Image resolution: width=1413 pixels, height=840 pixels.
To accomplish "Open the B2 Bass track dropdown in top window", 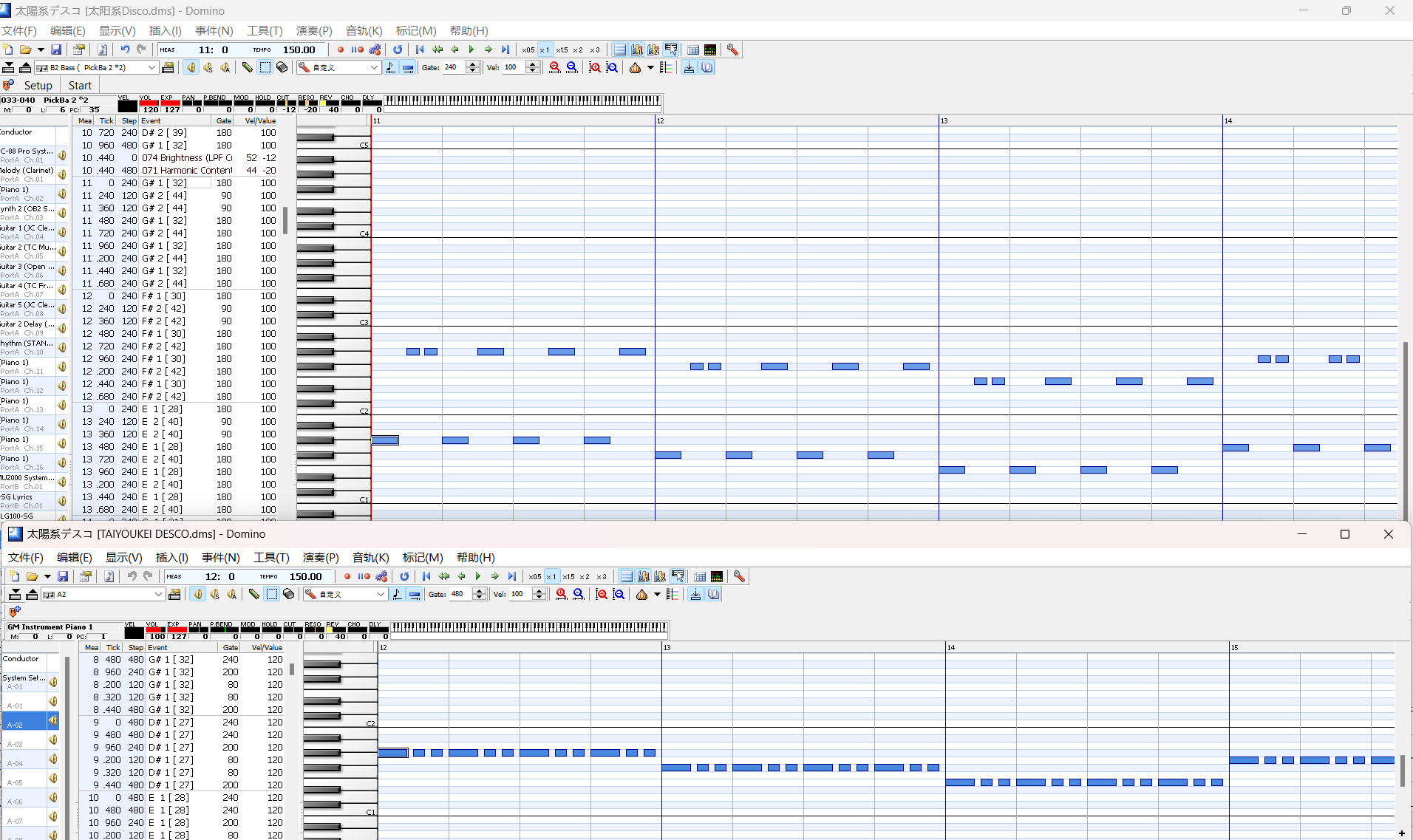I will coord(152,67).
